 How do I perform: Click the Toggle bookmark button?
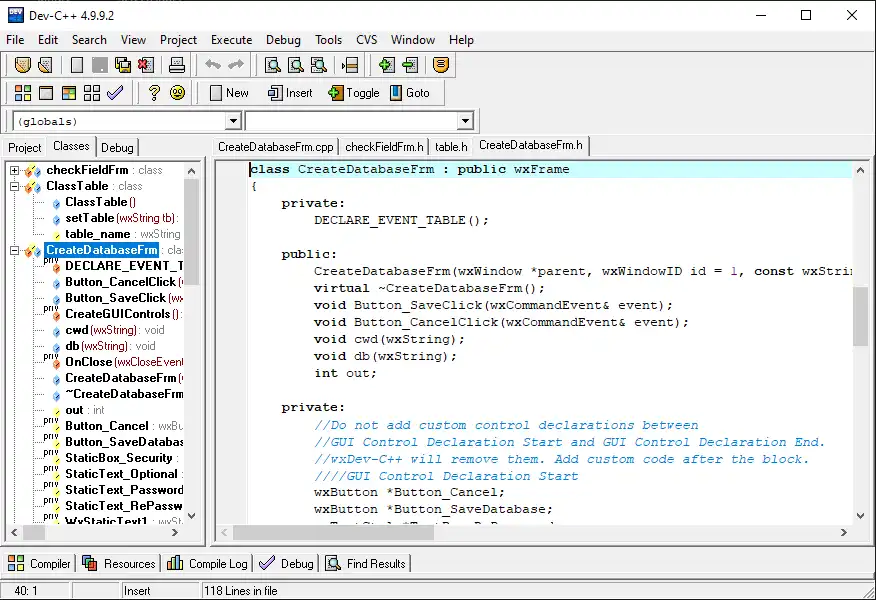(x=352, y=92)
